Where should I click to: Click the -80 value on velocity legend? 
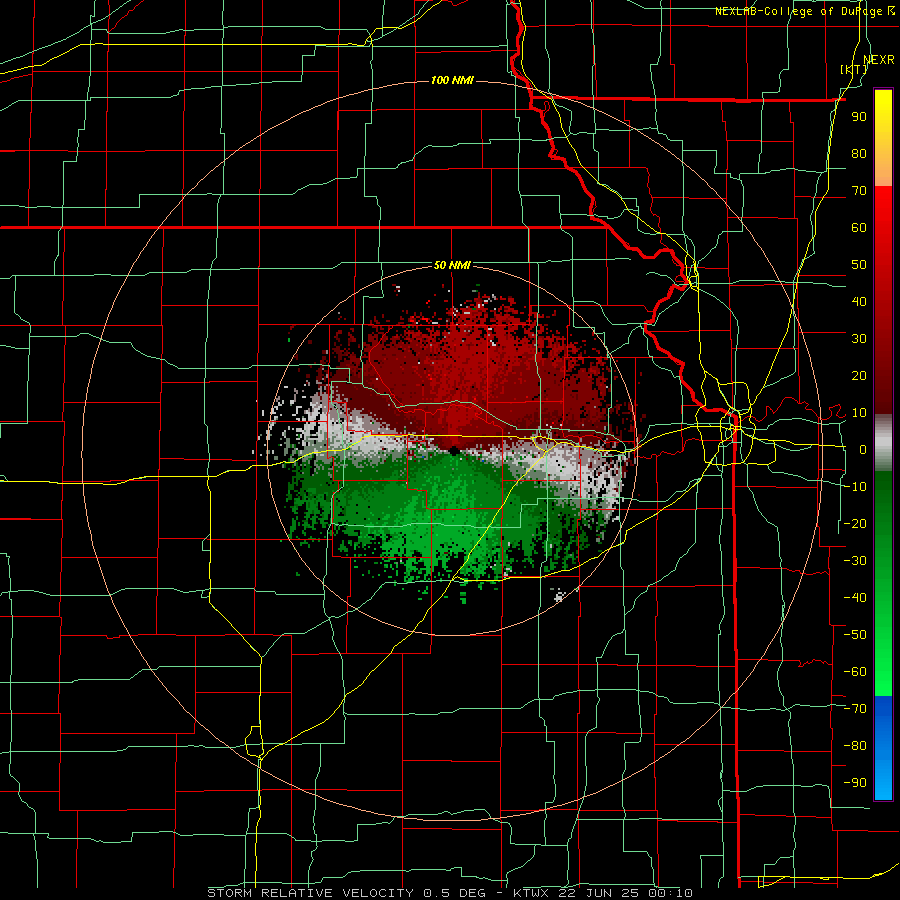[855, 746]
